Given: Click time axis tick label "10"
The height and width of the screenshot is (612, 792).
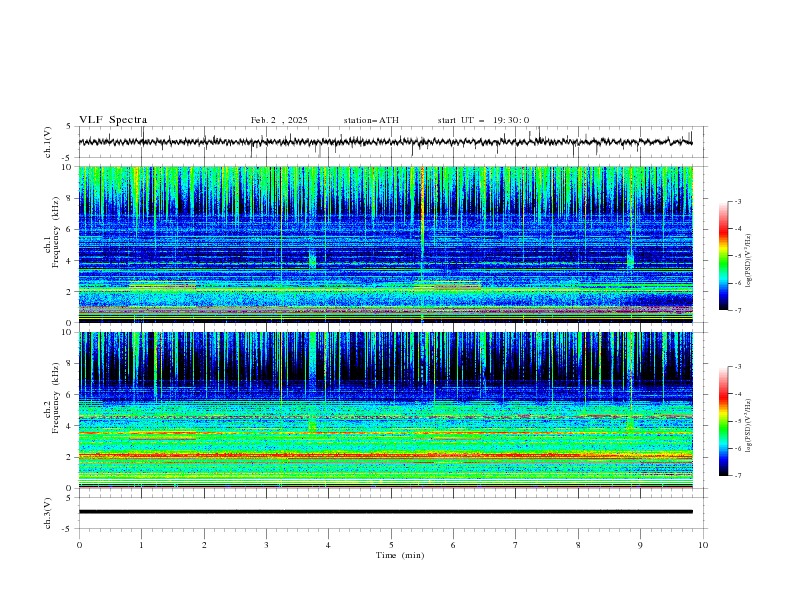Looking at the screenshot, I should click(703, 545).
